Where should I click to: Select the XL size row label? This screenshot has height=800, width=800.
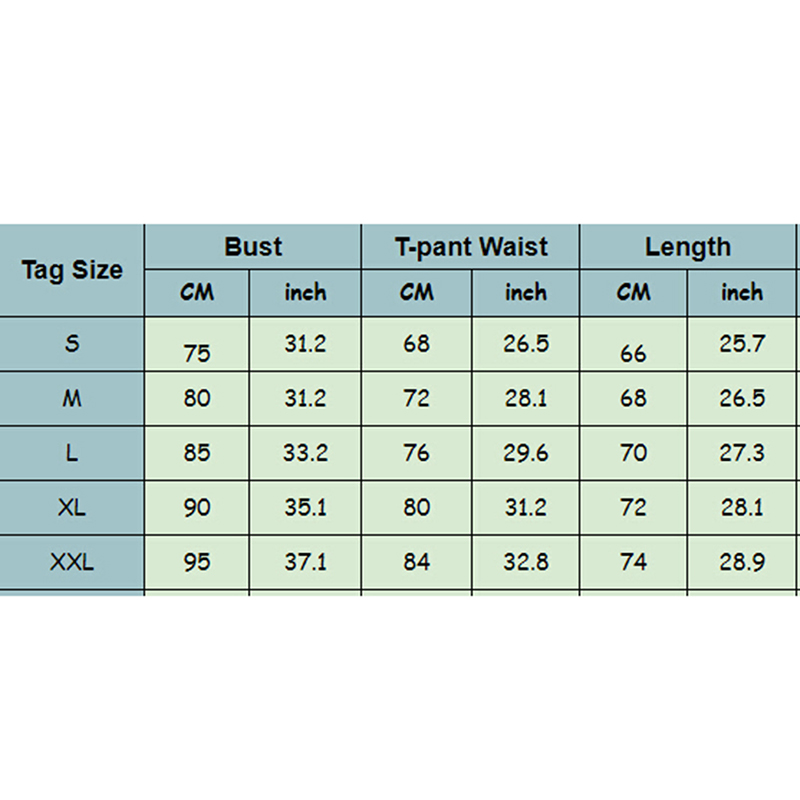click(72, 507)
